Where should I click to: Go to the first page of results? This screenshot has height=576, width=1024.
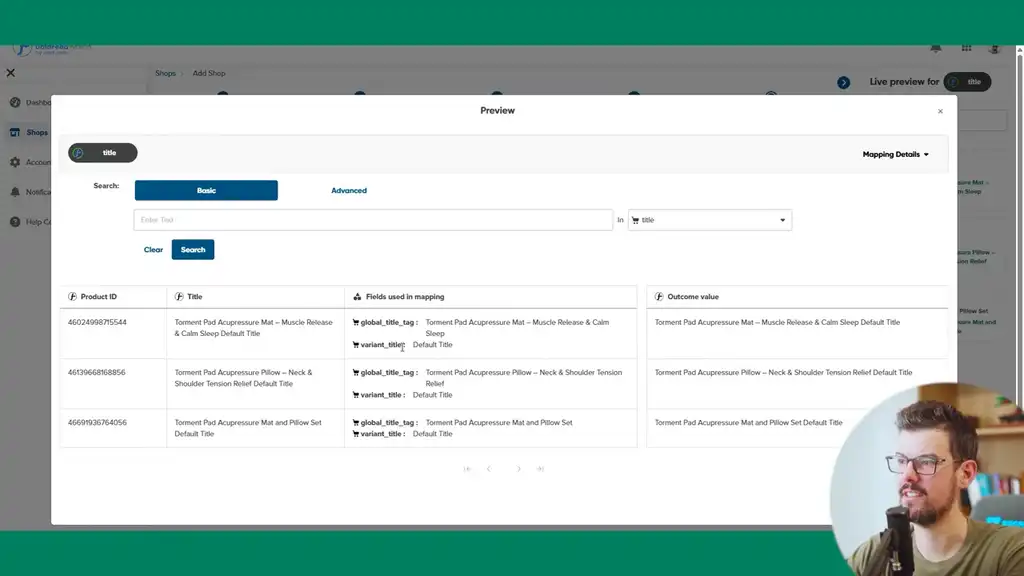pyautogui.click(x=467, y=469)
